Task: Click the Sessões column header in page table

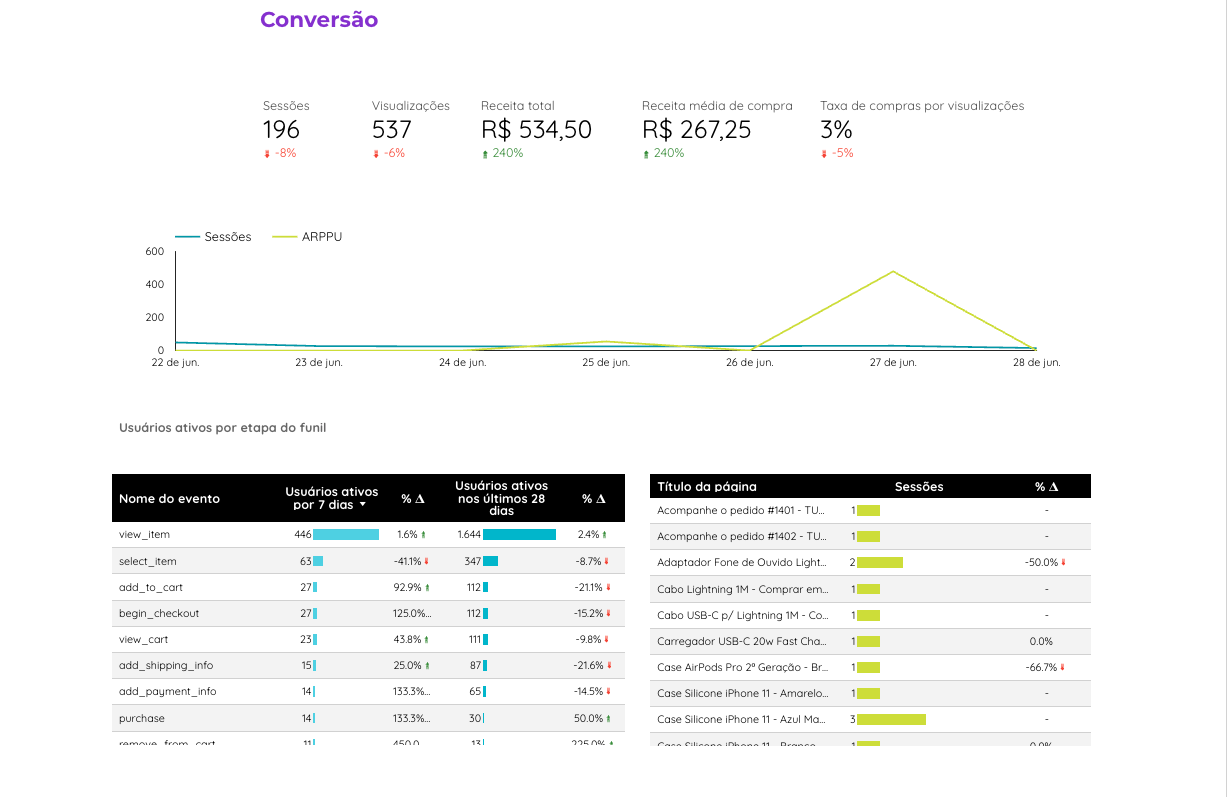Action: (x=919, y=487)
